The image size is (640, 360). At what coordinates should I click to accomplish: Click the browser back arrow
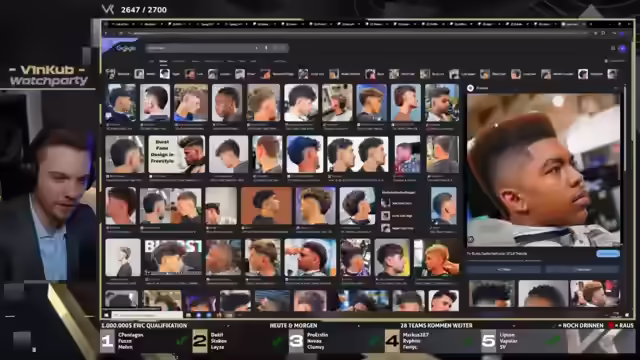(x=106, y=33)
